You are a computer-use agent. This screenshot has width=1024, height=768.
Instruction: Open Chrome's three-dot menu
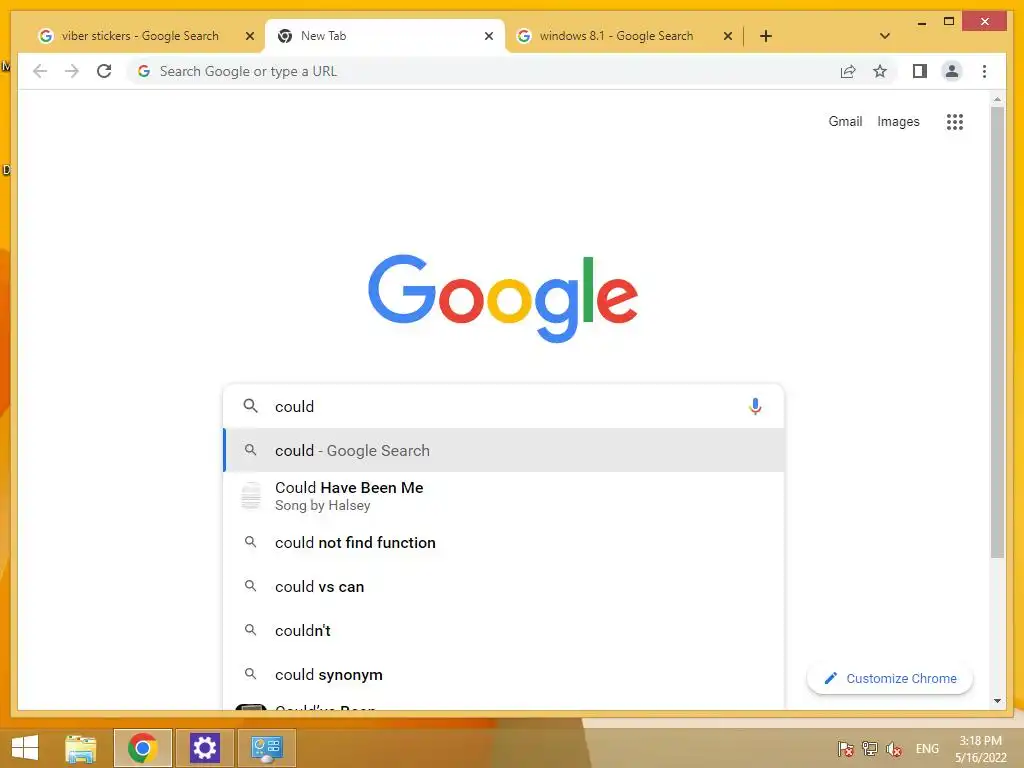[x=984, y=71]
